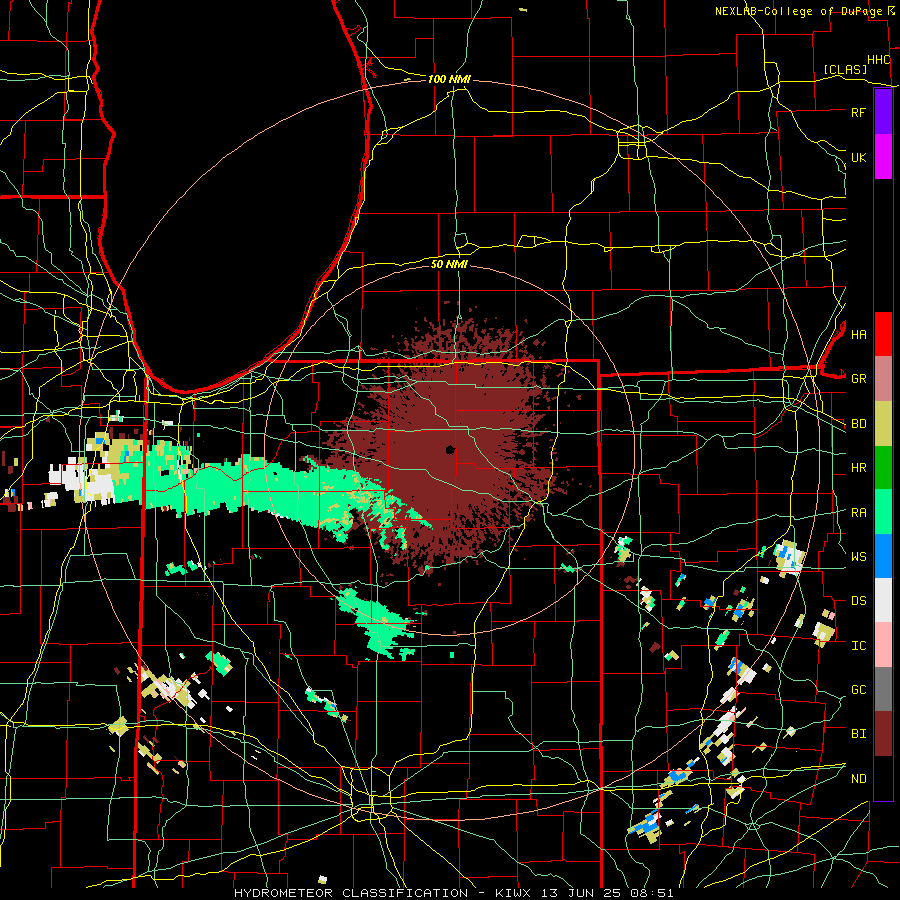Select the dusty pink GR legend swatch
Screen dimensions: 900x900
point(883,378)
